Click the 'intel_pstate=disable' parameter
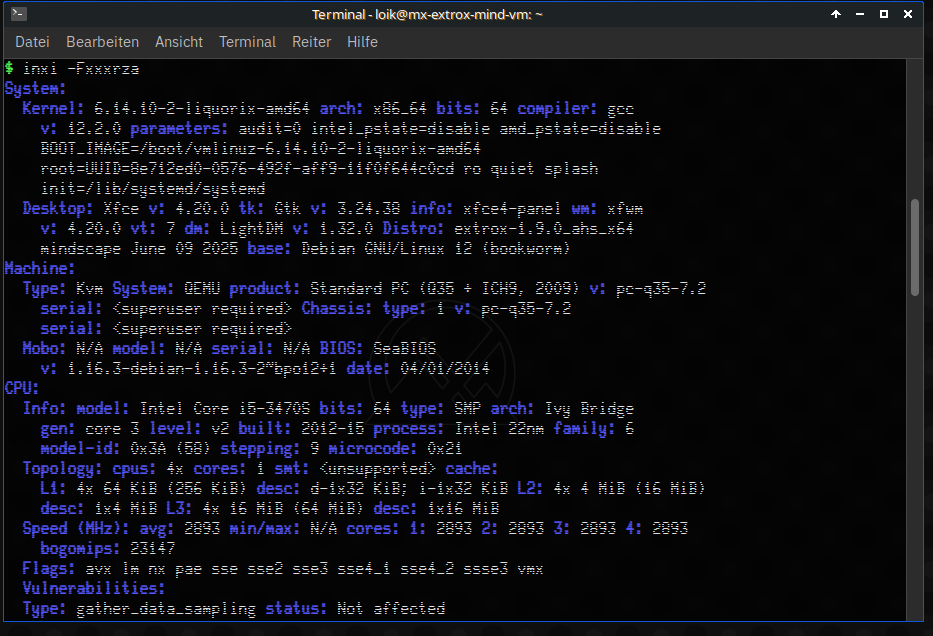 coord(400,129)
